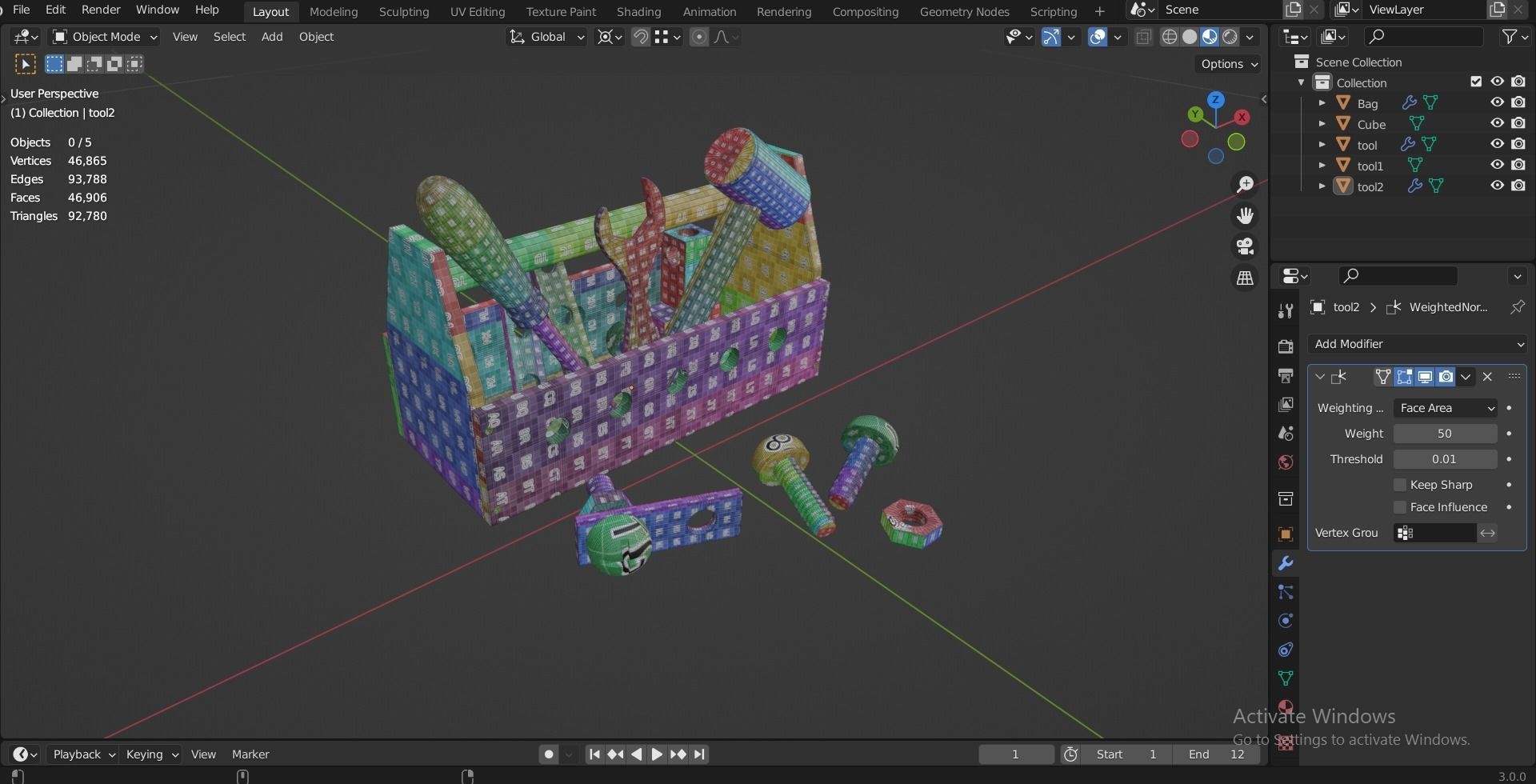Switch to the UV Editing workspace tab
The width and height of the screenshot is (1536, 784).
[478, 11]
